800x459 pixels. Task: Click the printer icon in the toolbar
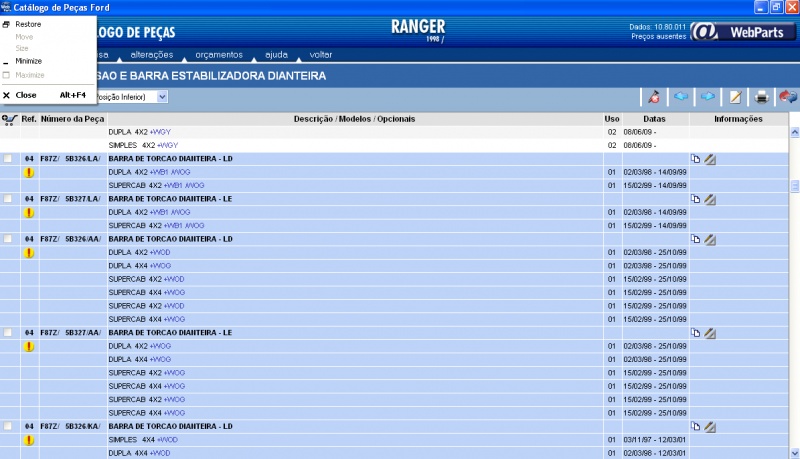762,97
